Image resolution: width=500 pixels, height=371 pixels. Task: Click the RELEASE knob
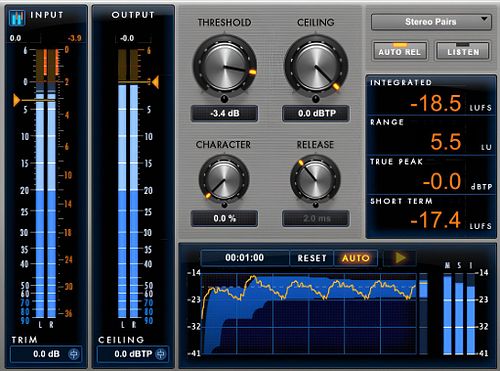(x=315, y=179)
